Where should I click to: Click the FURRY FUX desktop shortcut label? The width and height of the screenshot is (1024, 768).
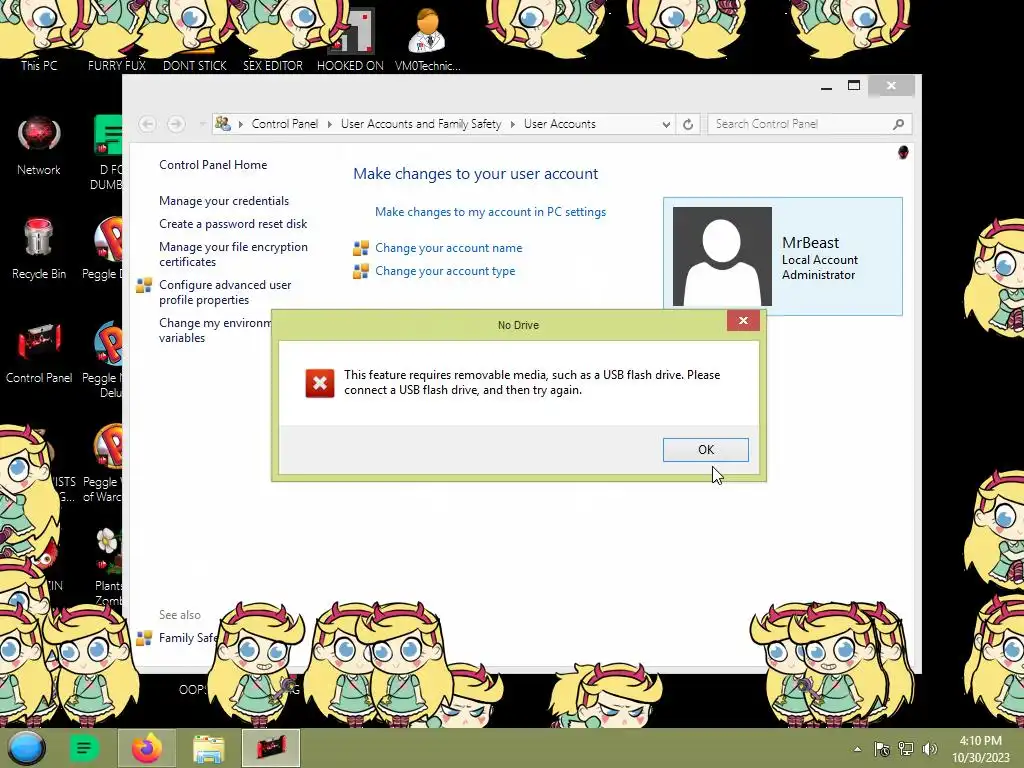coord(117,65)
